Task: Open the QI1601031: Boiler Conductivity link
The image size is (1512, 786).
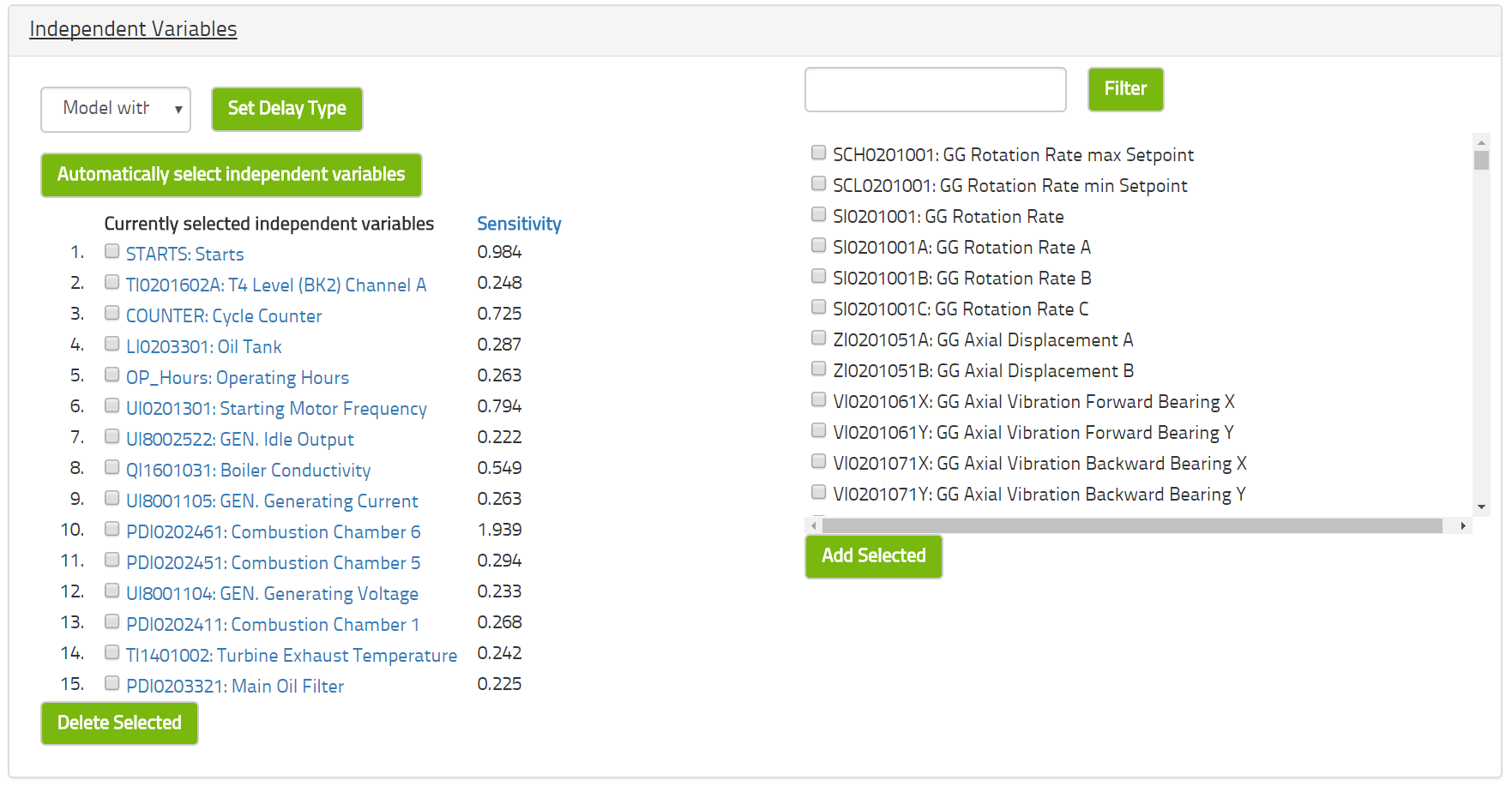Action: (x=249, y=471)
